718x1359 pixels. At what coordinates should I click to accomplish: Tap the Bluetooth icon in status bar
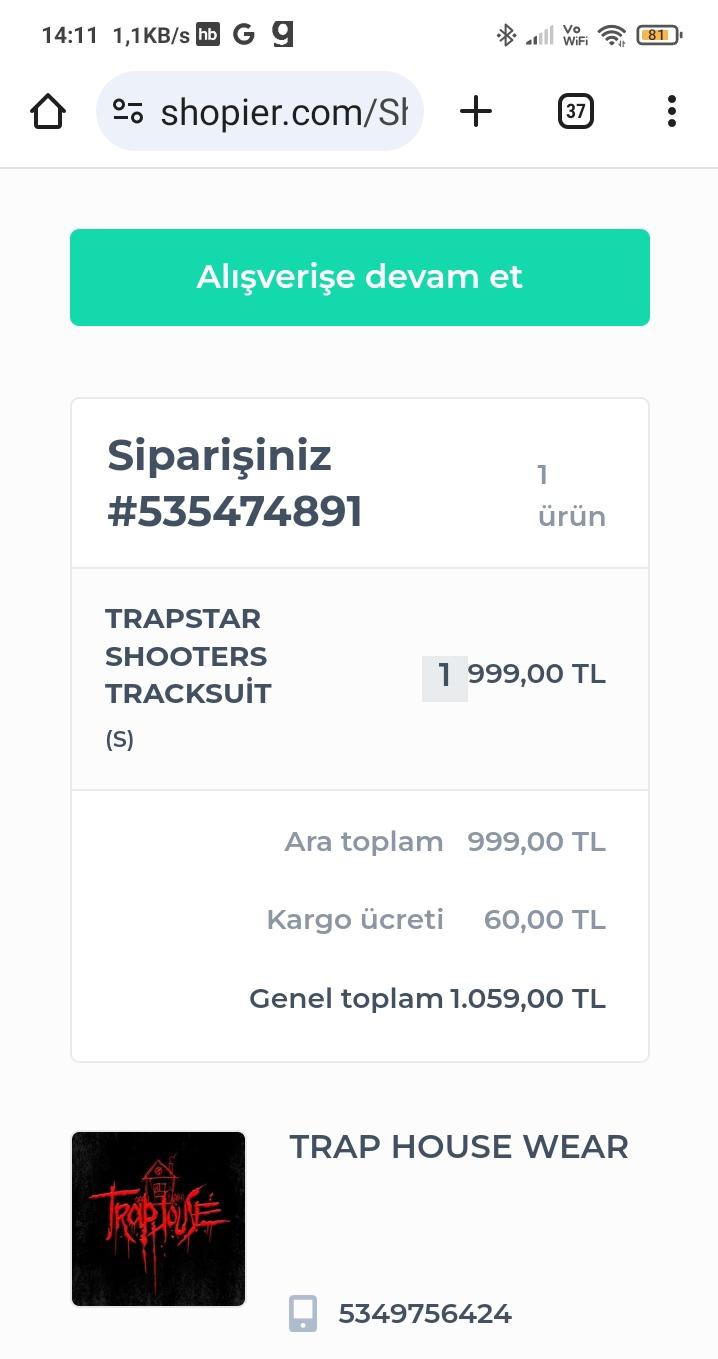(x=506, y=33)
